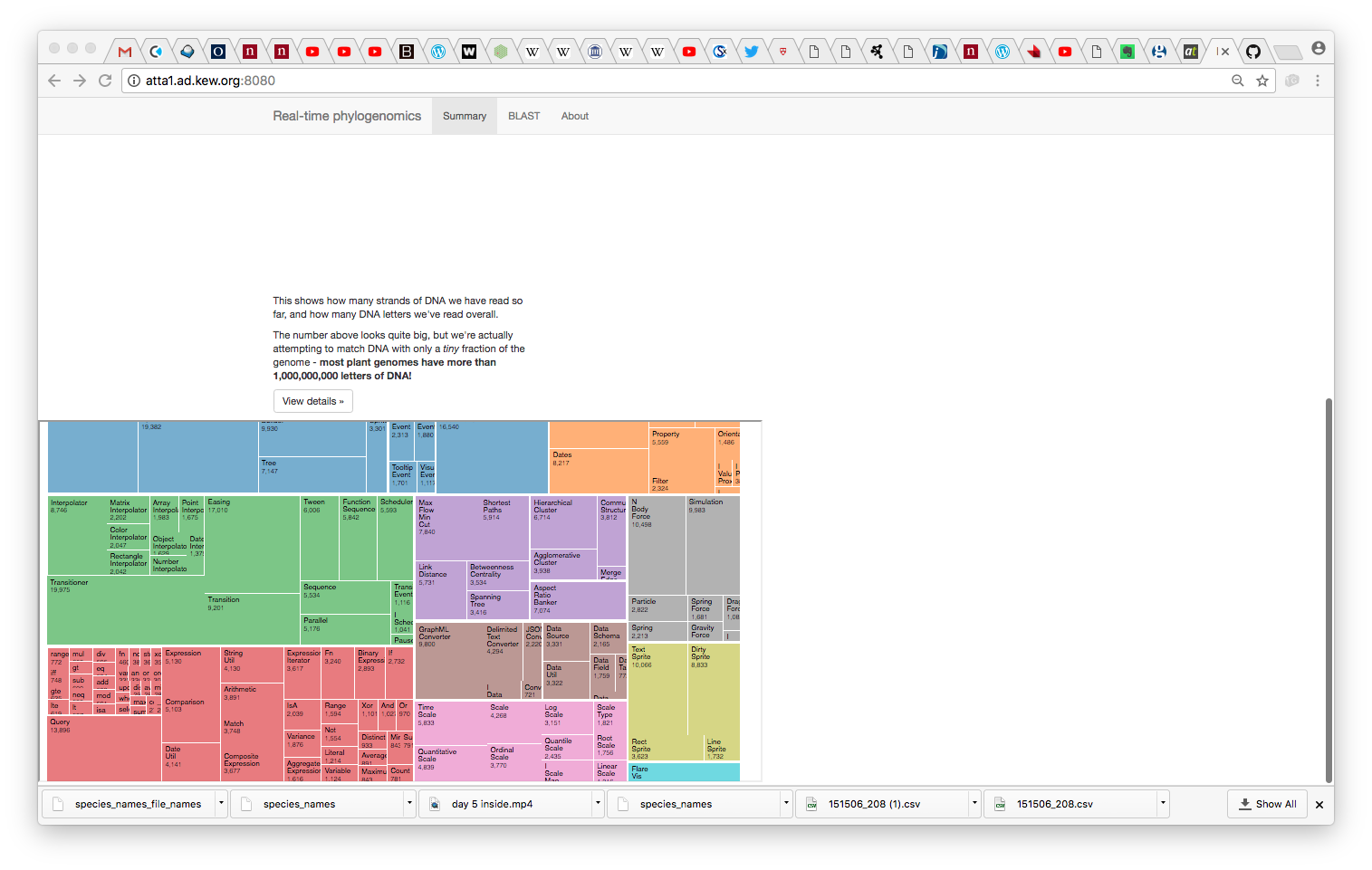The height and width of the screenshot is (870, 1372).
Task: Click the Real-time phylogenomics brand link
Action: point(347,116)
